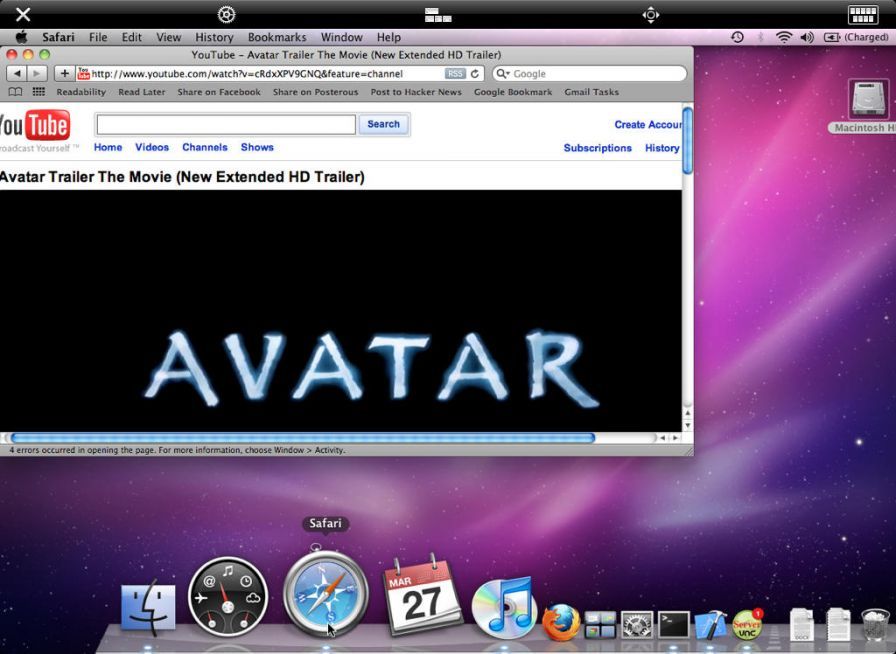This screenshot has height=654, width=896.
Task: Click the YouTube Search button
Action: click(383, 124)
